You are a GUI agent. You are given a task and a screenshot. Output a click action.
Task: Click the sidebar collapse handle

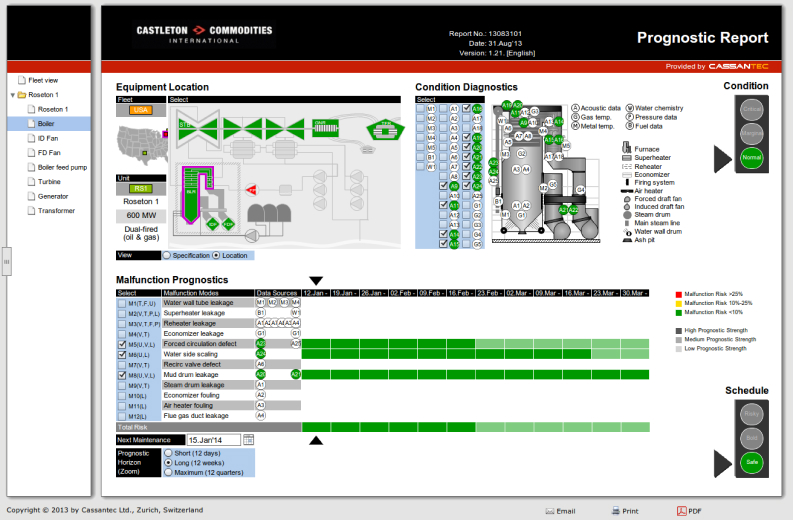point(7,262)
